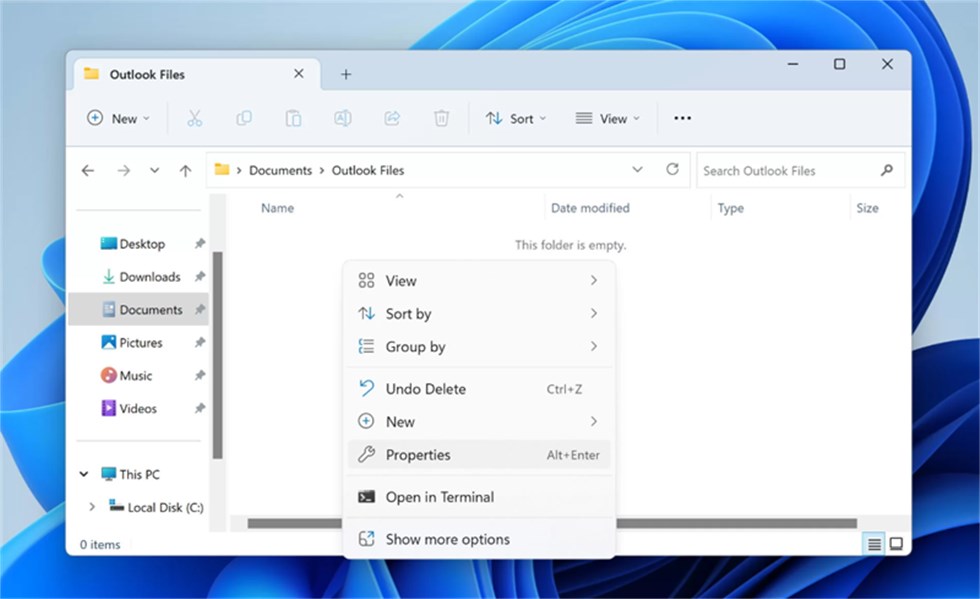
Task: Add a new tab with plus icon
Action: pyautogui.click(x=346, y=75)
